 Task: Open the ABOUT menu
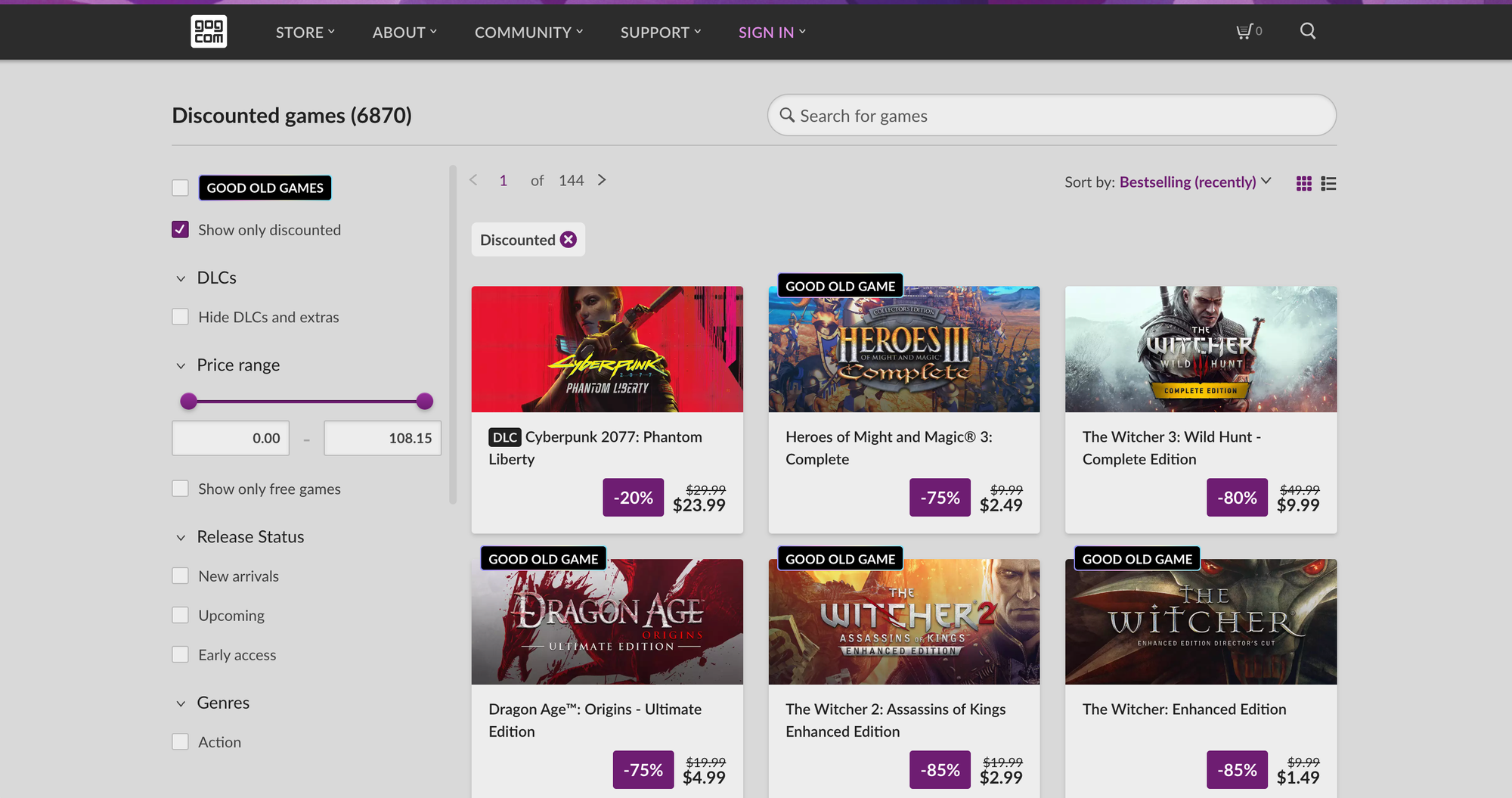click(x=404, y=32)
